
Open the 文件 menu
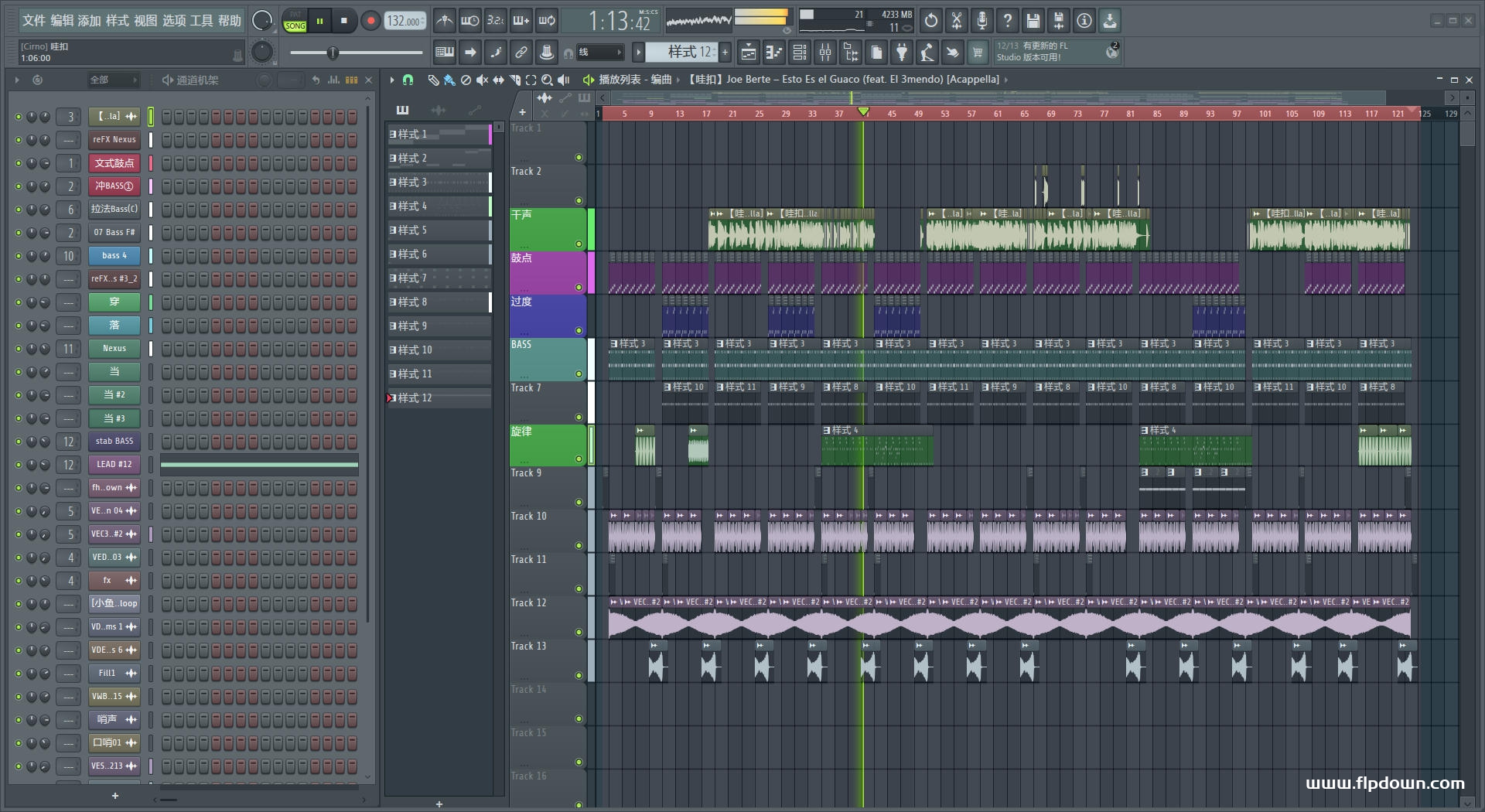pyautogui.click(x=34, y=21)
